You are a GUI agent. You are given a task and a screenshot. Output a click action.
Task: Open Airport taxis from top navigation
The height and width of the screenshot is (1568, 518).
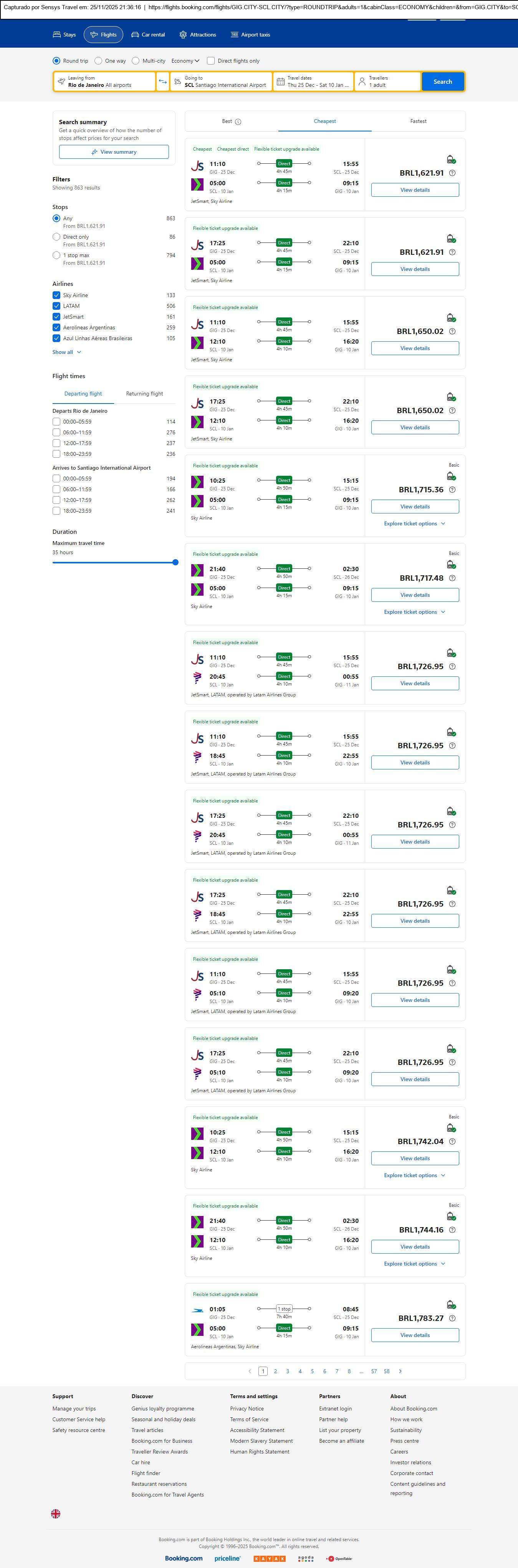click(250, 35)
